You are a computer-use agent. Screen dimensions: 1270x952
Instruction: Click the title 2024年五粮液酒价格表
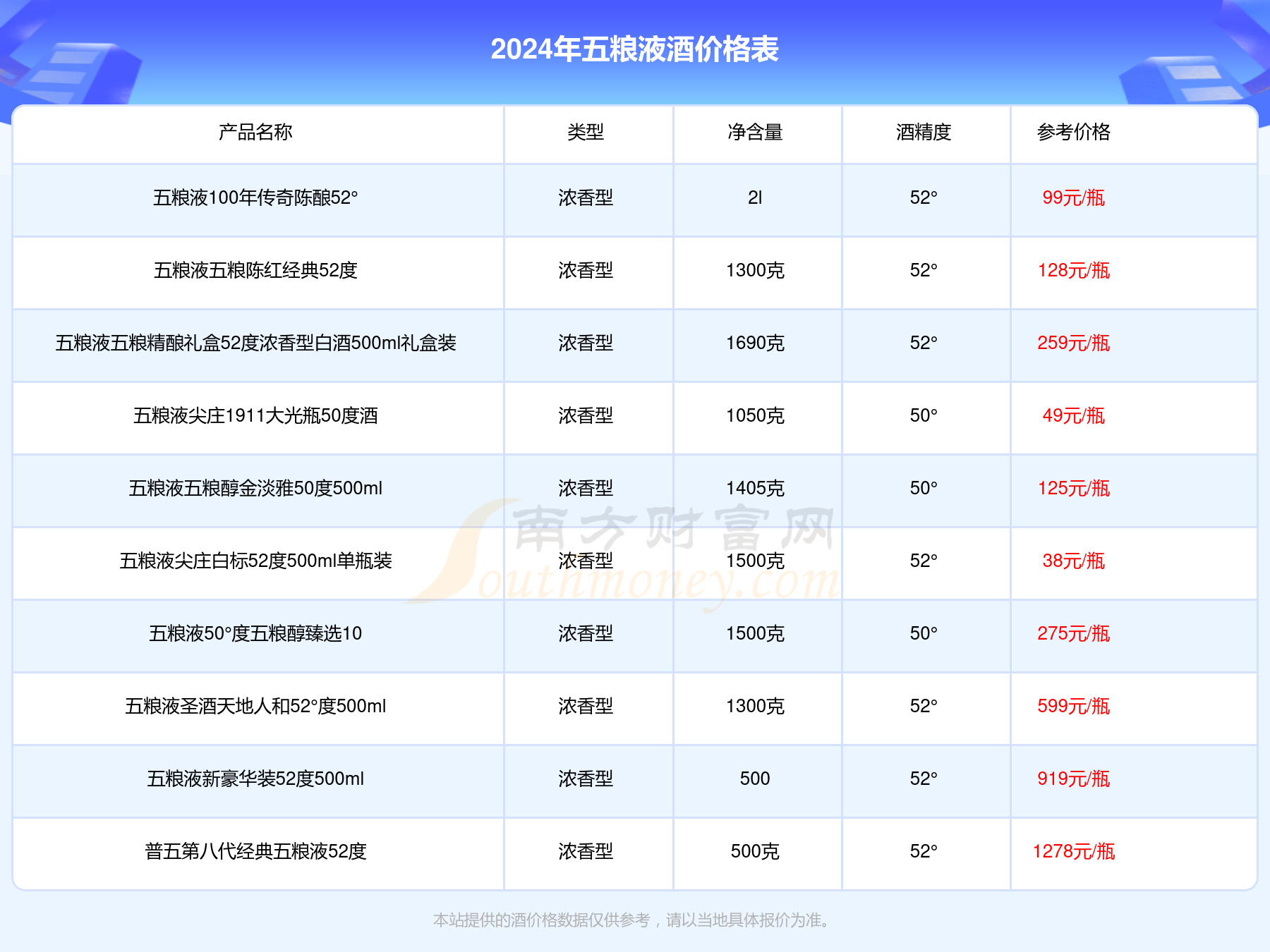point(634,49)
